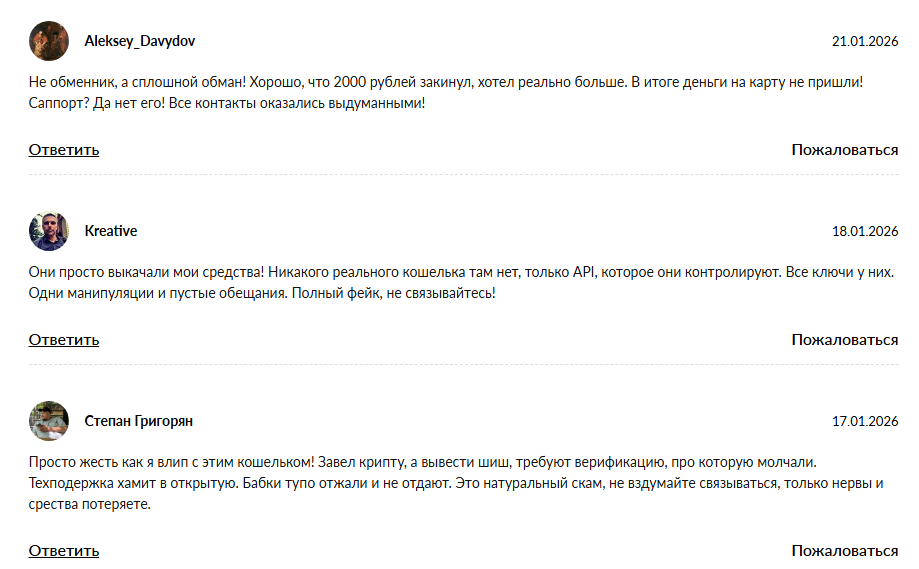Click Пожаловаться on Kreative's review
919x569 pixels.
tap(845, 340)
